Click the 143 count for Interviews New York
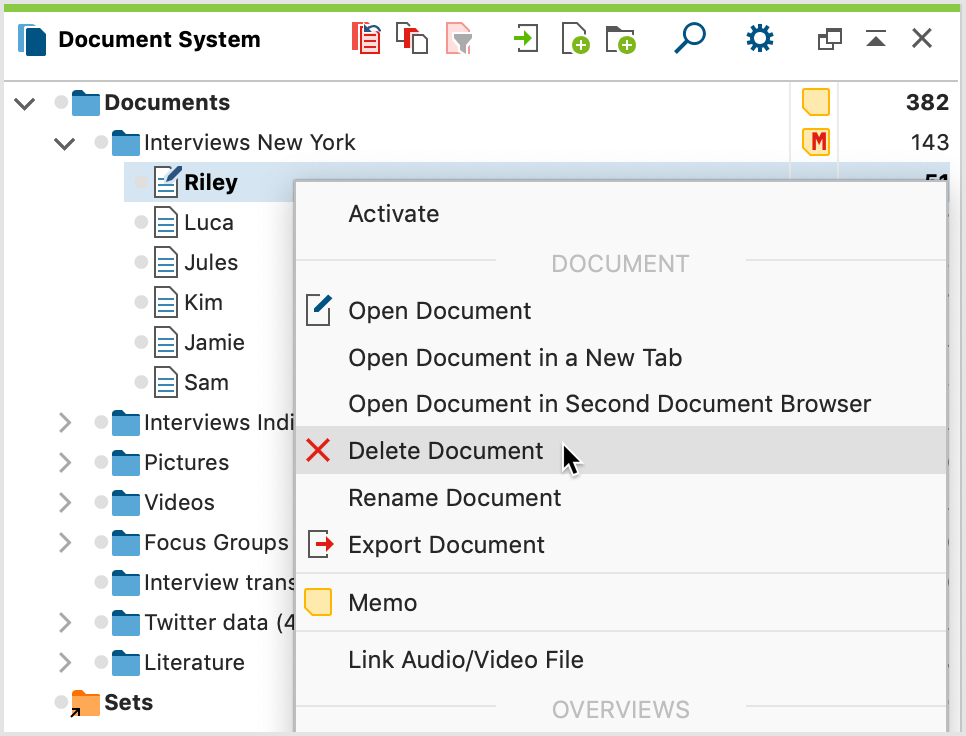Image resolution: width=966 pixels, height=736 pixels. coord(929,142)
